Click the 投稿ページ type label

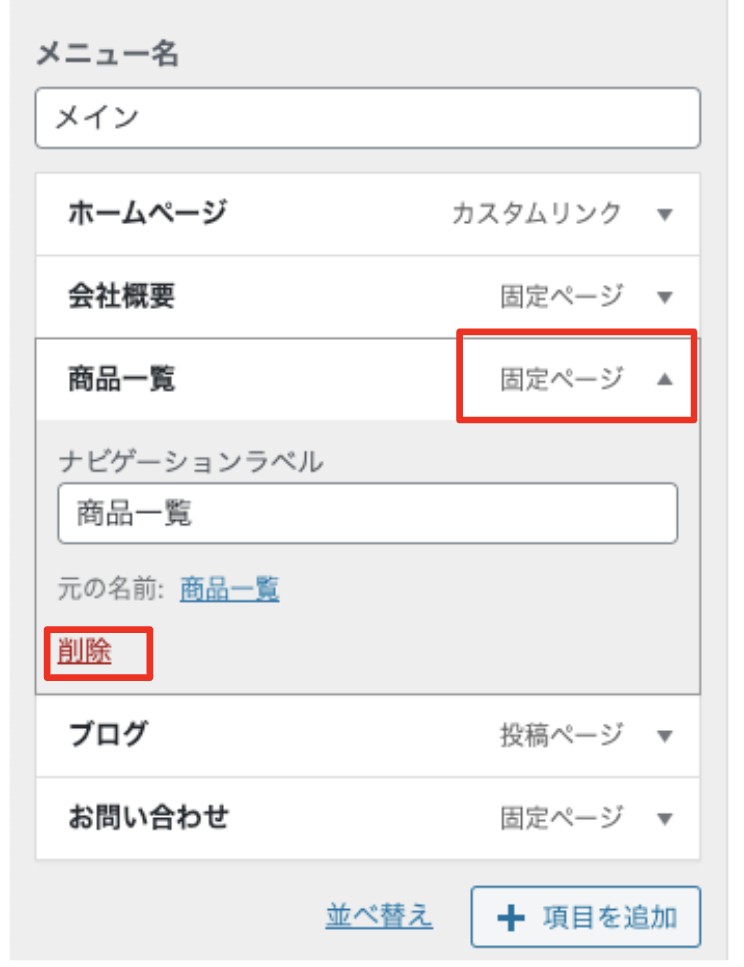561,737
